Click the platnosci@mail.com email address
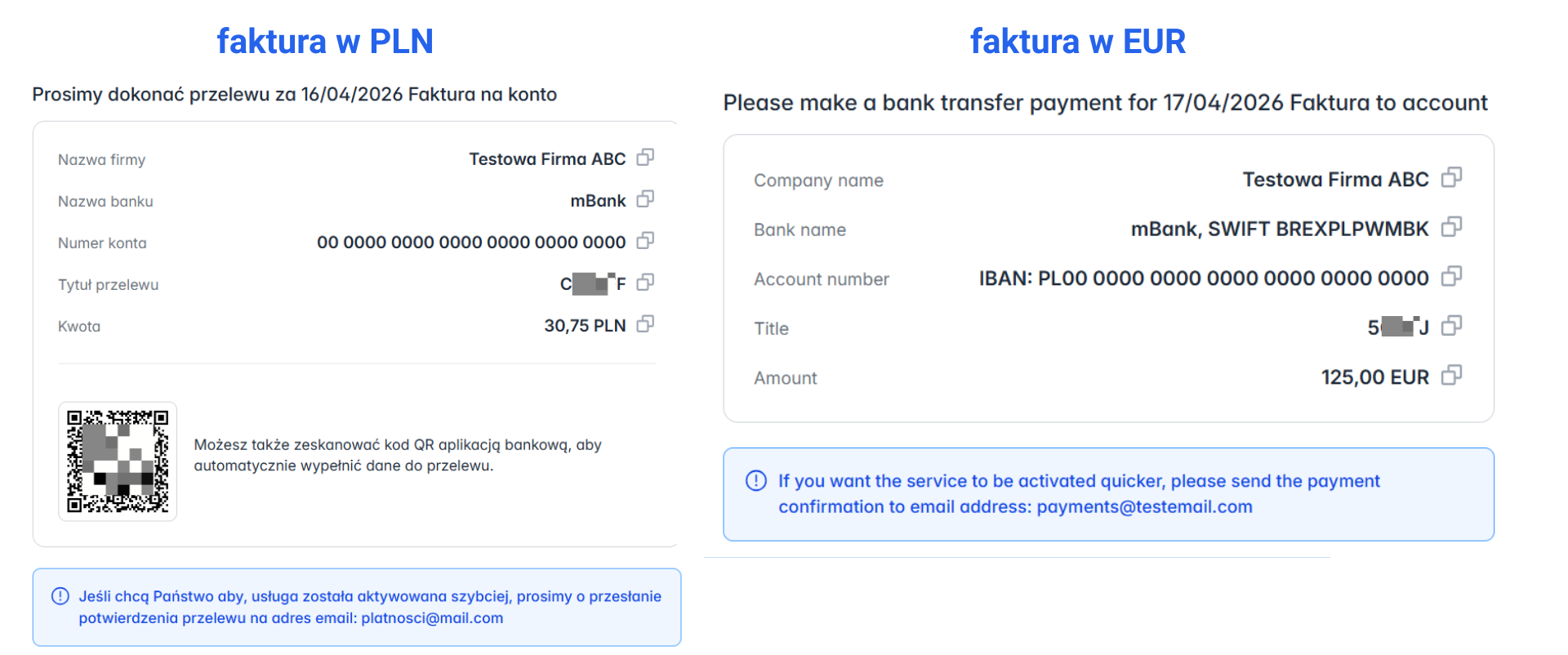The height and width of the screenshot is (655, 1568). tap(432, 618)
